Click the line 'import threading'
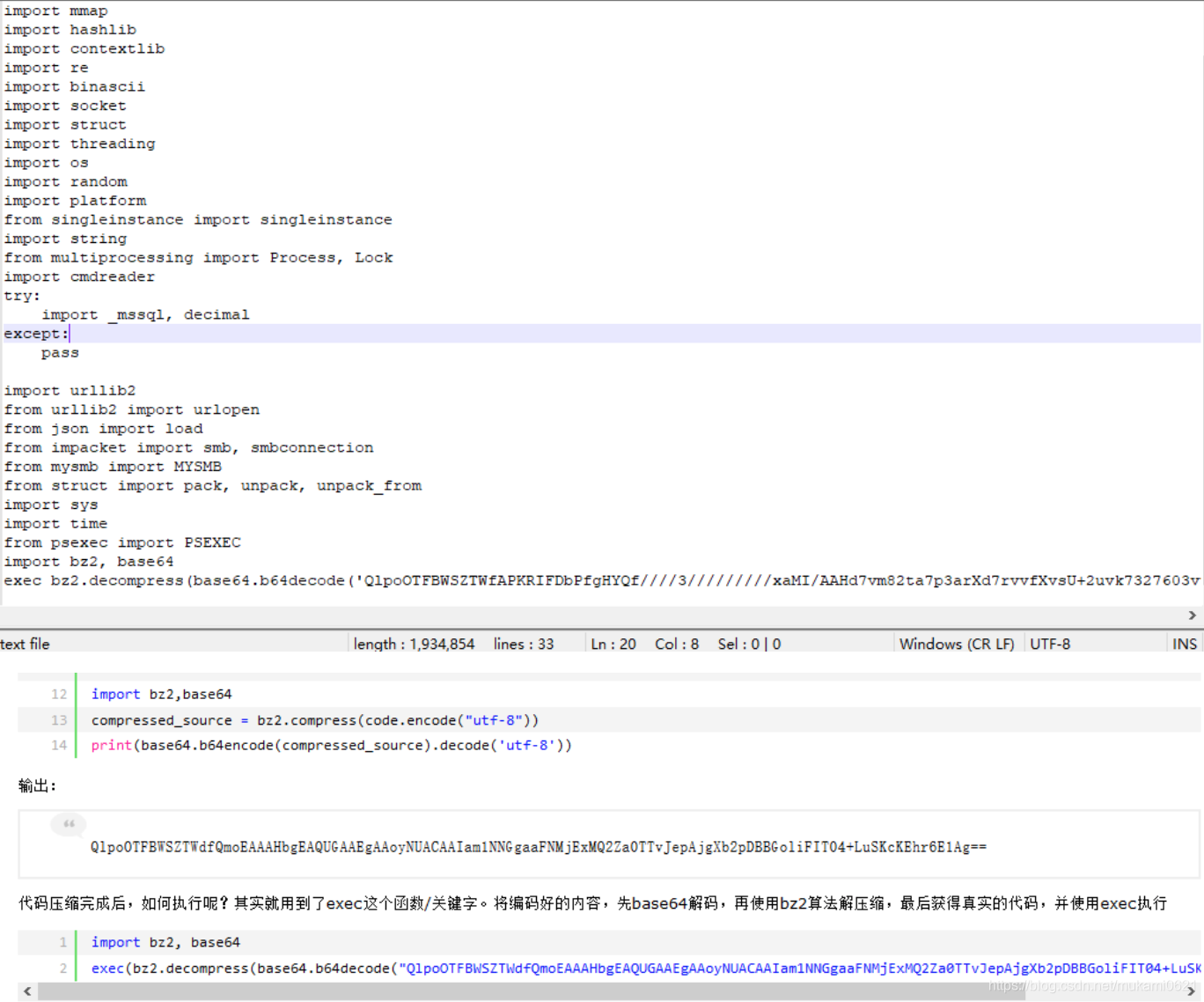Screen dimensions: 1204x1002 pyautogui.click(x=79, y=144)
